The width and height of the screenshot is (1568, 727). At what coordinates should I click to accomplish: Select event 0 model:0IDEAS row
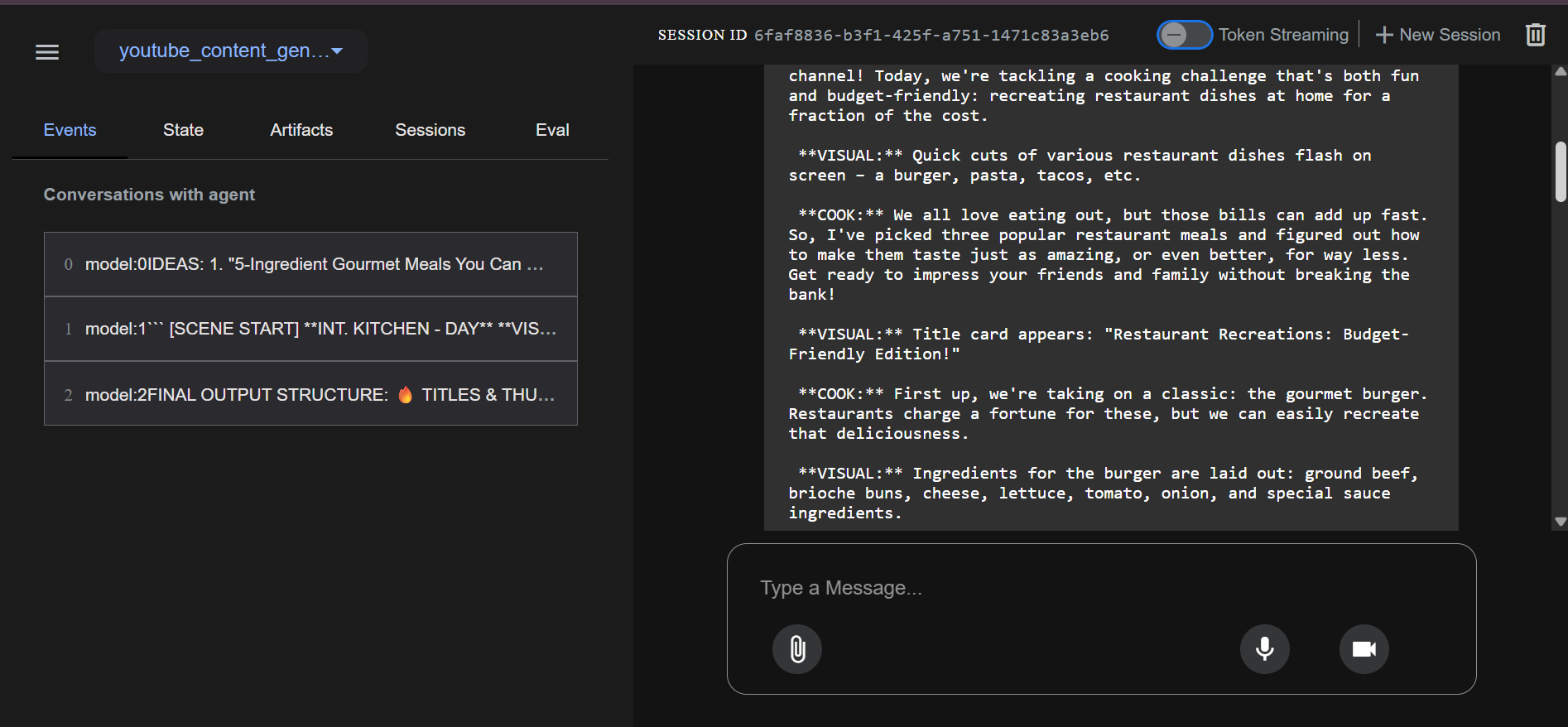point(310,264)
